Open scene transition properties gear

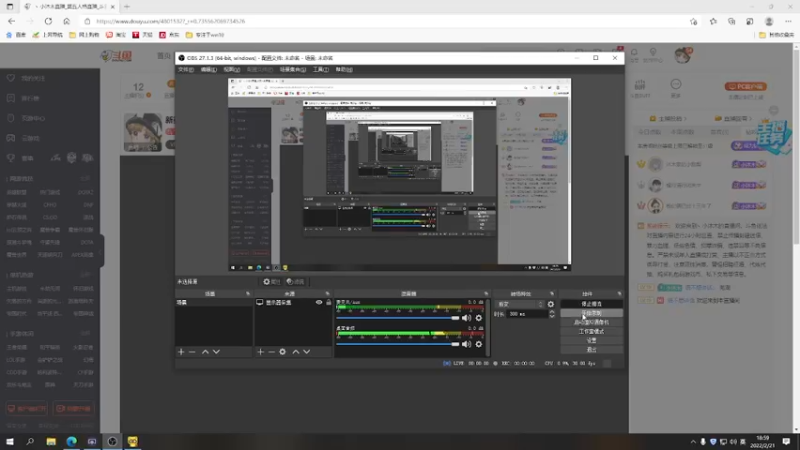pyautogui.click(x=551, y=304)
